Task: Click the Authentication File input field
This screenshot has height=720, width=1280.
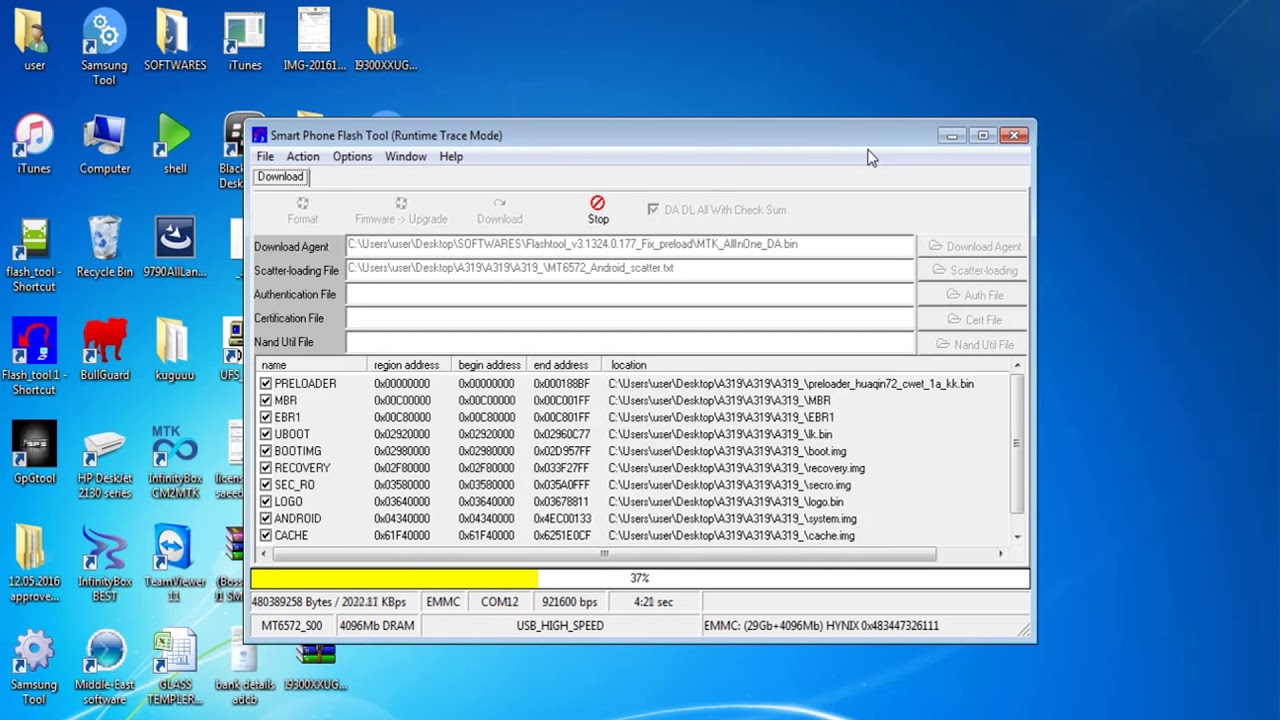Action: 630,294
